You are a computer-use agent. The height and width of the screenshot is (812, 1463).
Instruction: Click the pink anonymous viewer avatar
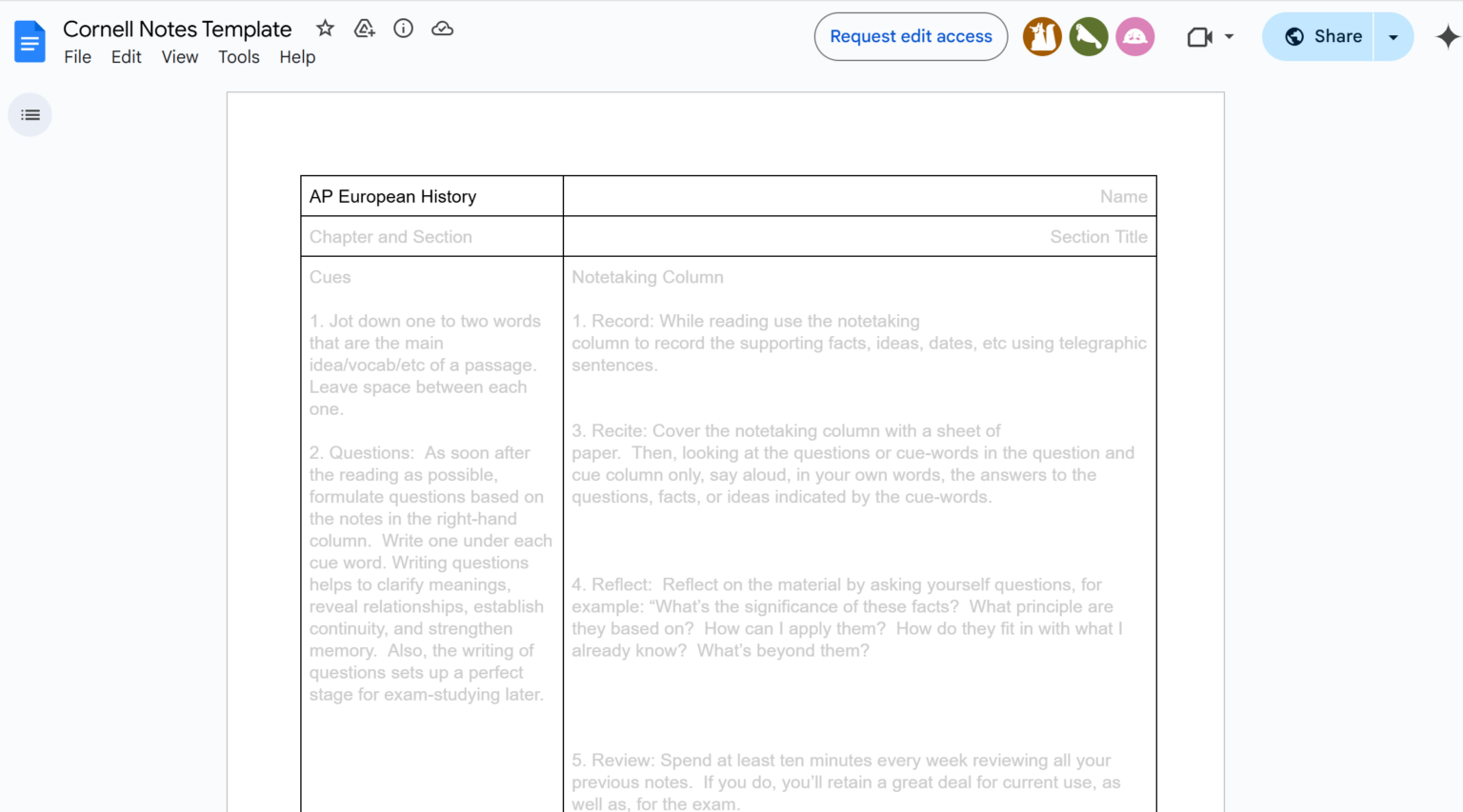click(x=1135, y=36)
